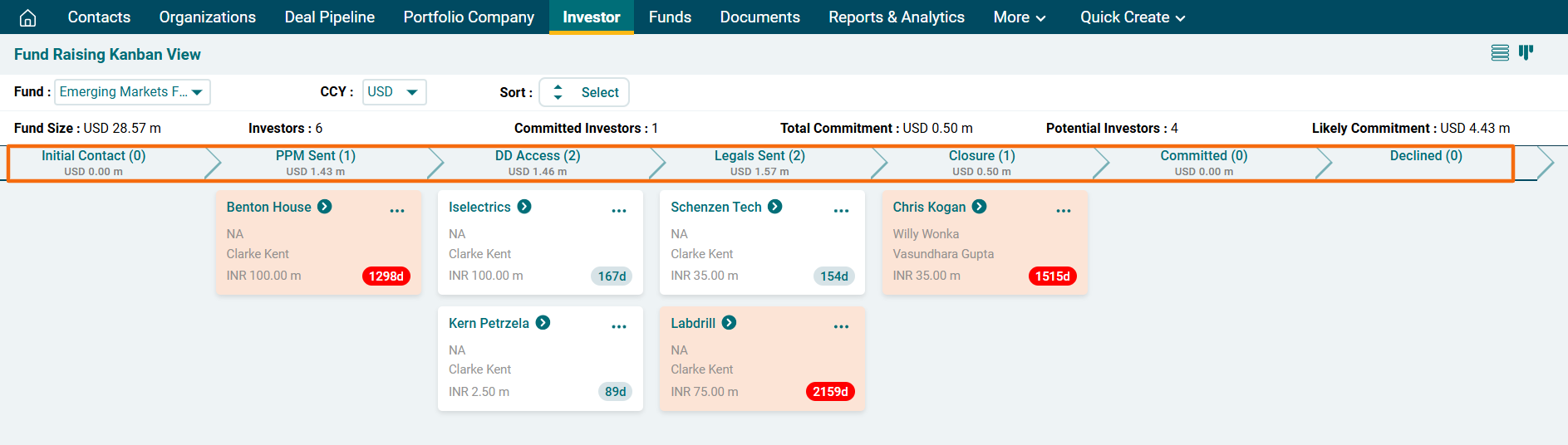The height and width of the screenshot is (445, 1568).
Task: Open three-dot menu on Labdrill card
Action: pos(841,326)
